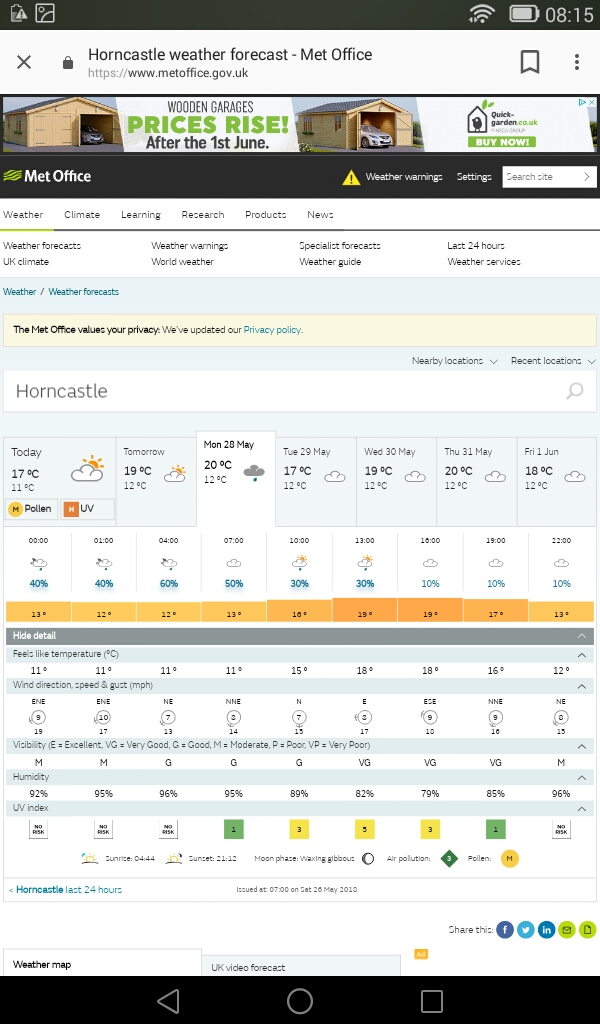
Task: Tap the moon phase waxing gibbous icon
Action: tap(368, 859)
